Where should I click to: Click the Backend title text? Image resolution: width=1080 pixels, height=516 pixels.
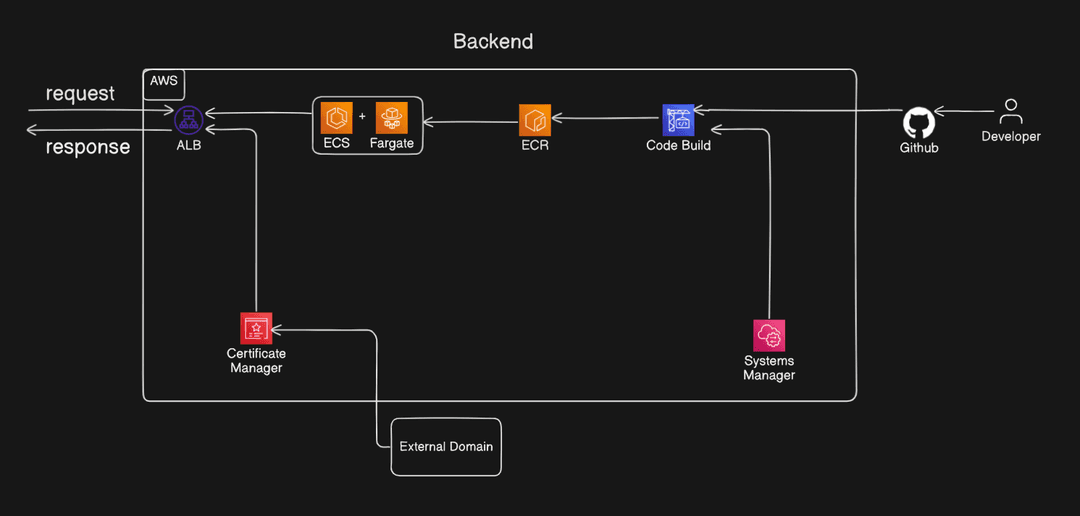coord(493,41)
